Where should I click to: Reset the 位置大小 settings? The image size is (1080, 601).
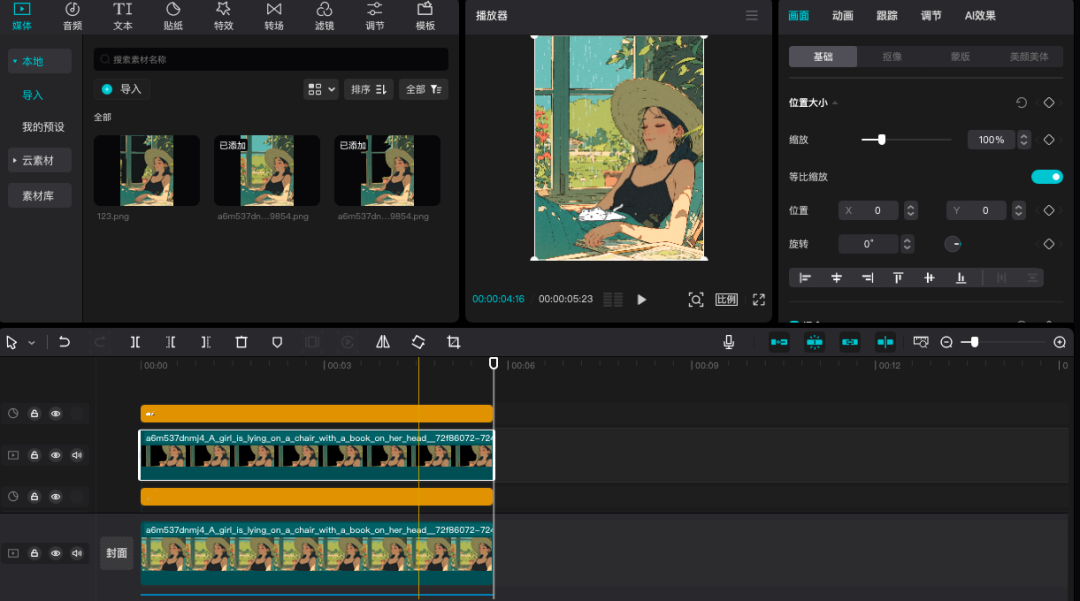(1021, 103)
